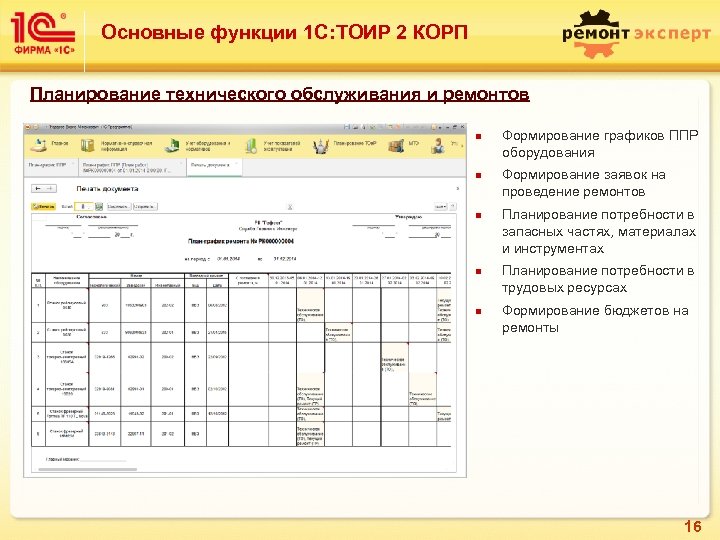Open the Главное section desk icon

pyautogui.click(x=38, y=145)
